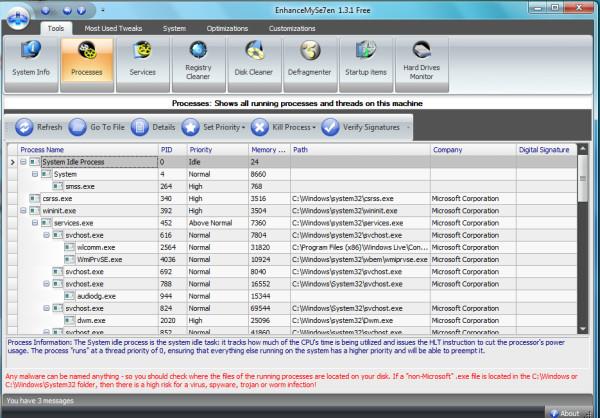Click the Refresh toolbar button
600x418 pixels.
40,127
